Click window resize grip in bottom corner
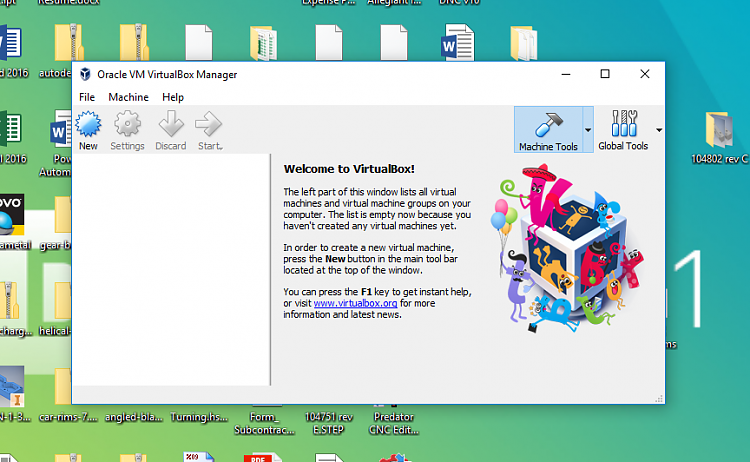The height and width of the screenshot is (462, 750). coord(659,399)
